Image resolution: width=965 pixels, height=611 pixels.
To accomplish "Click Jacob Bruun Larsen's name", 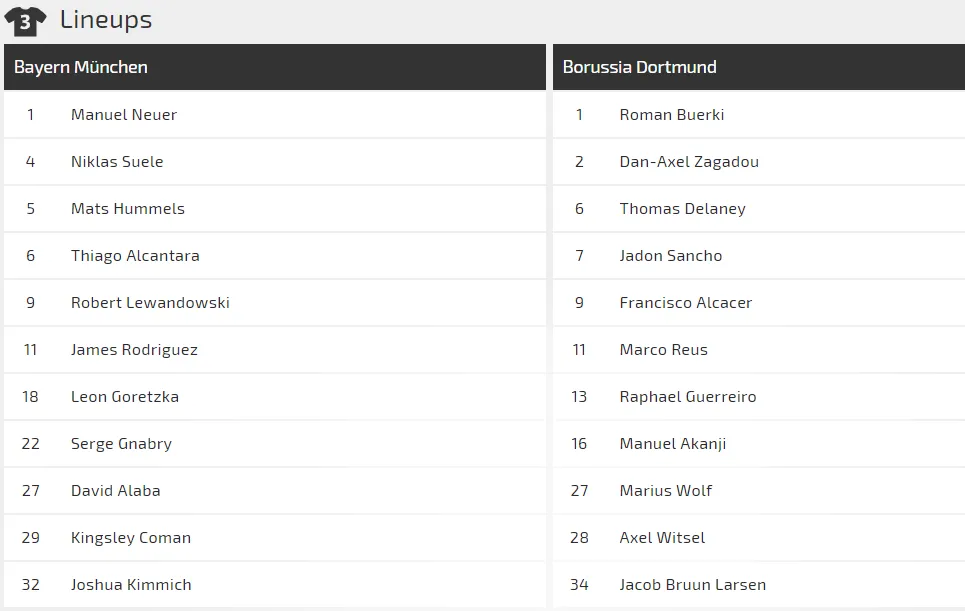I will [693, 585].
